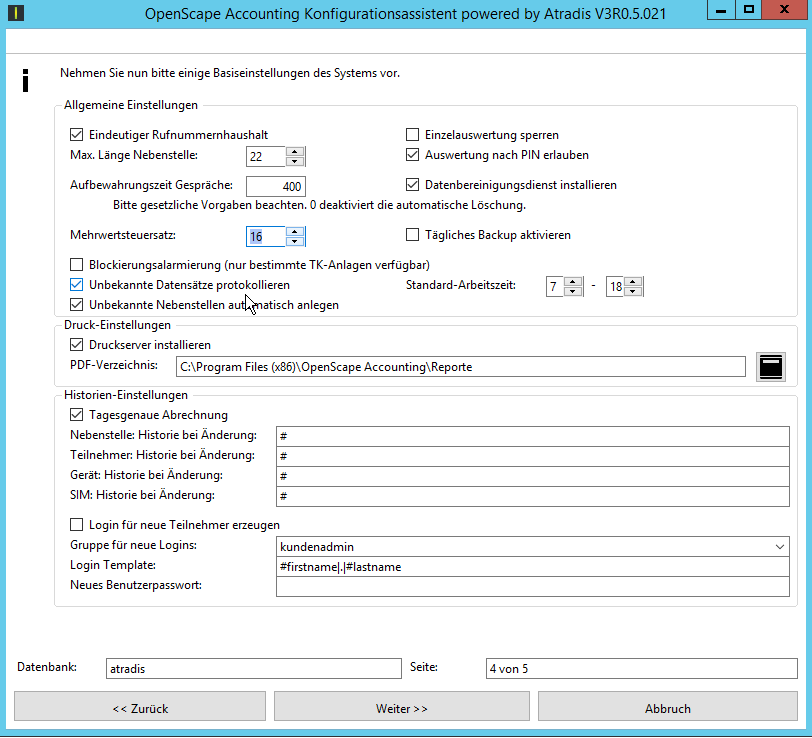
Task: Click the Datenbank field
Action: coord(254,669)
